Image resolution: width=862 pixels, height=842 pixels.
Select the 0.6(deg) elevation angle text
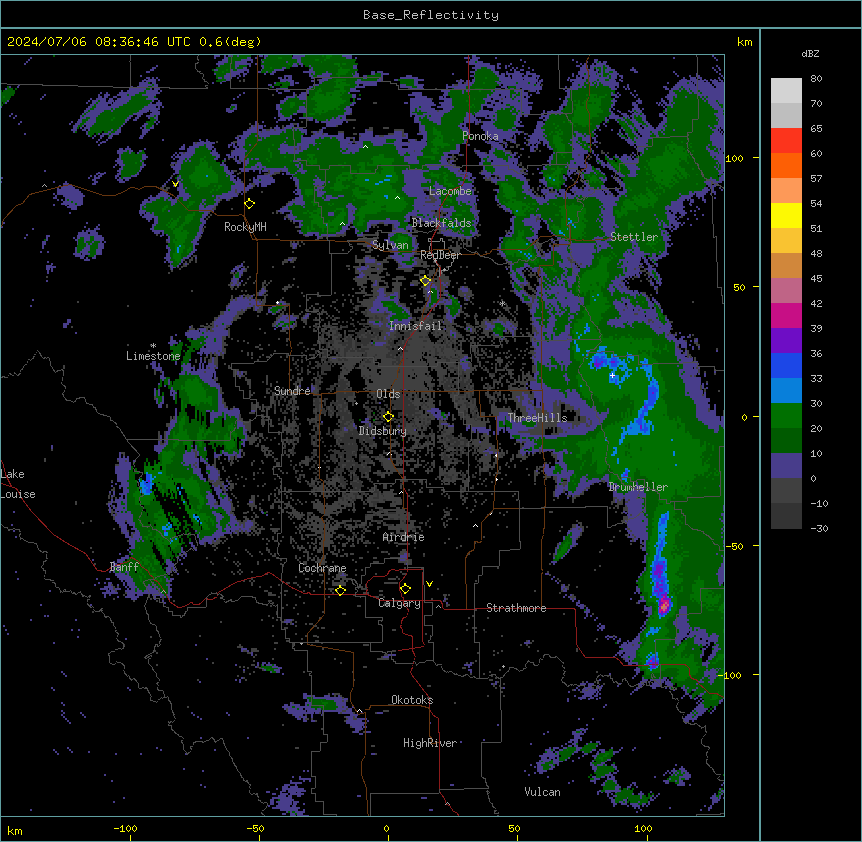[x=230, y=42]
